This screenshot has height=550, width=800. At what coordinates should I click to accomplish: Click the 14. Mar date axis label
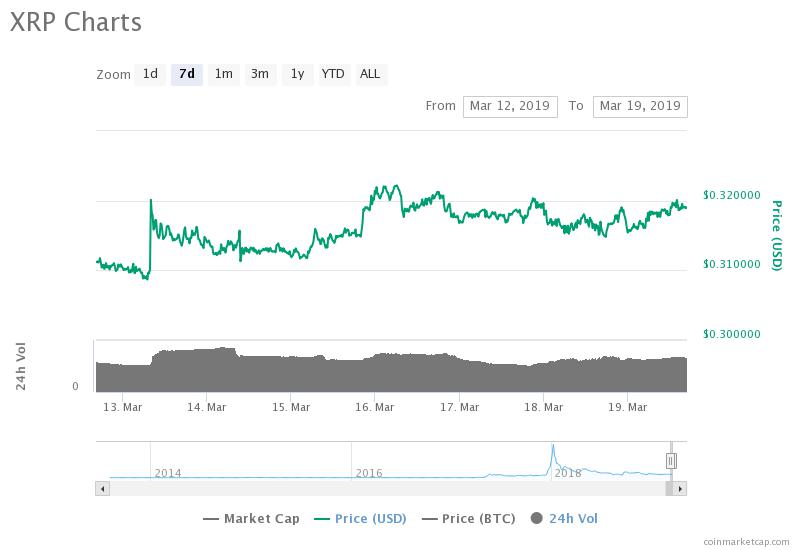point(207,407)
